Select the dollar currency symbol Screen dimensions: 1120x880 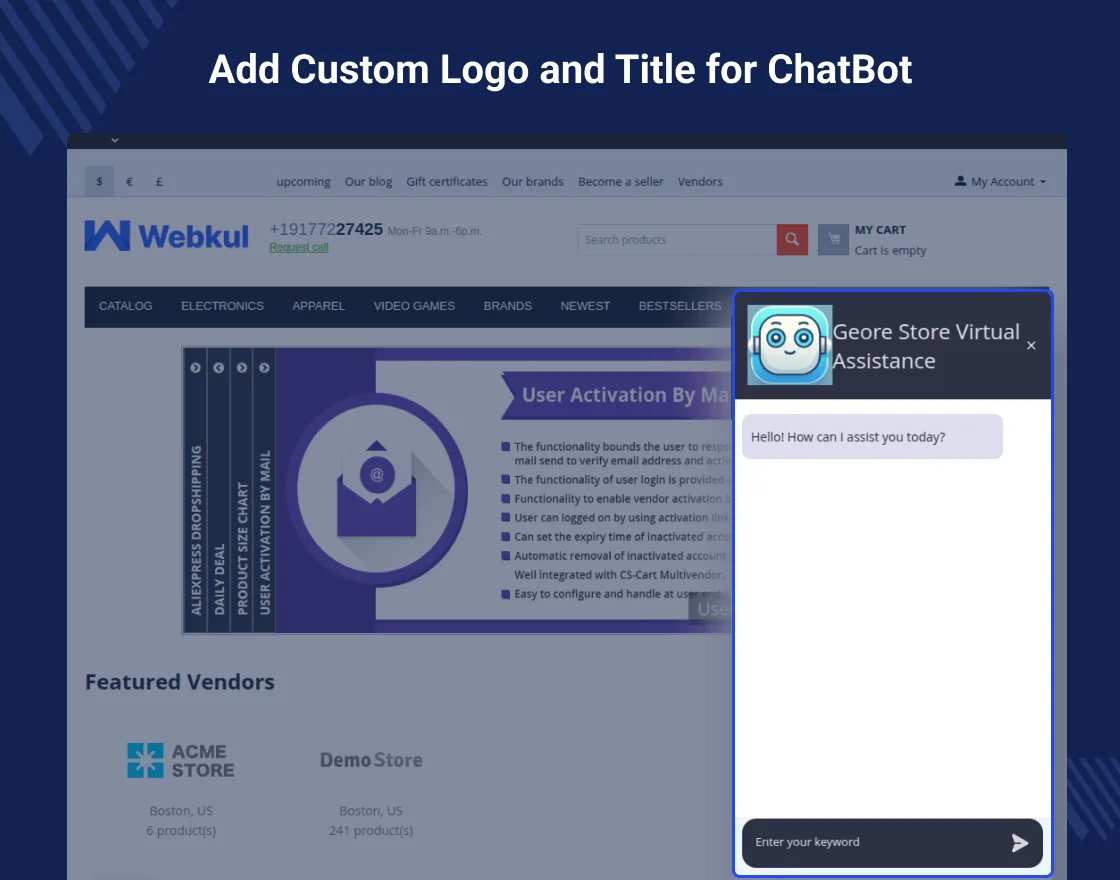coord(99,182)
